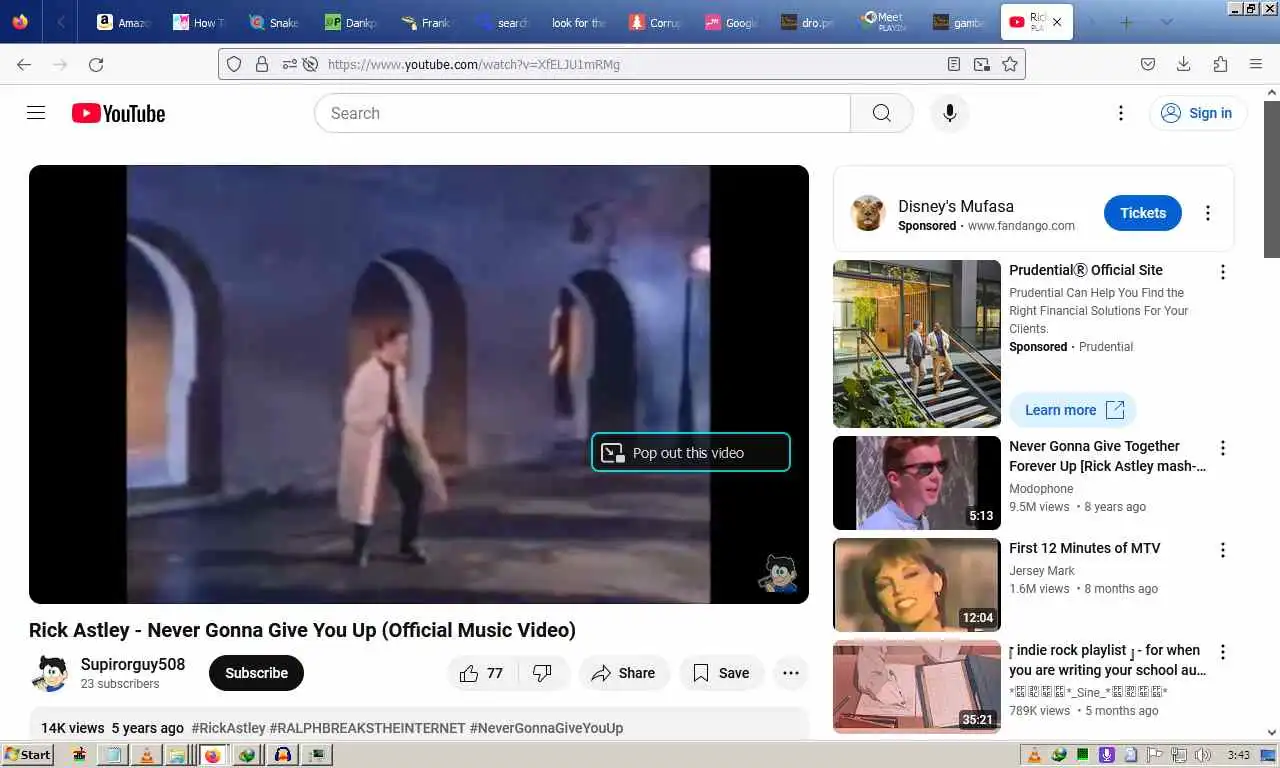
Task: Click the Firefox taskbar button
Action: point(213,755)
